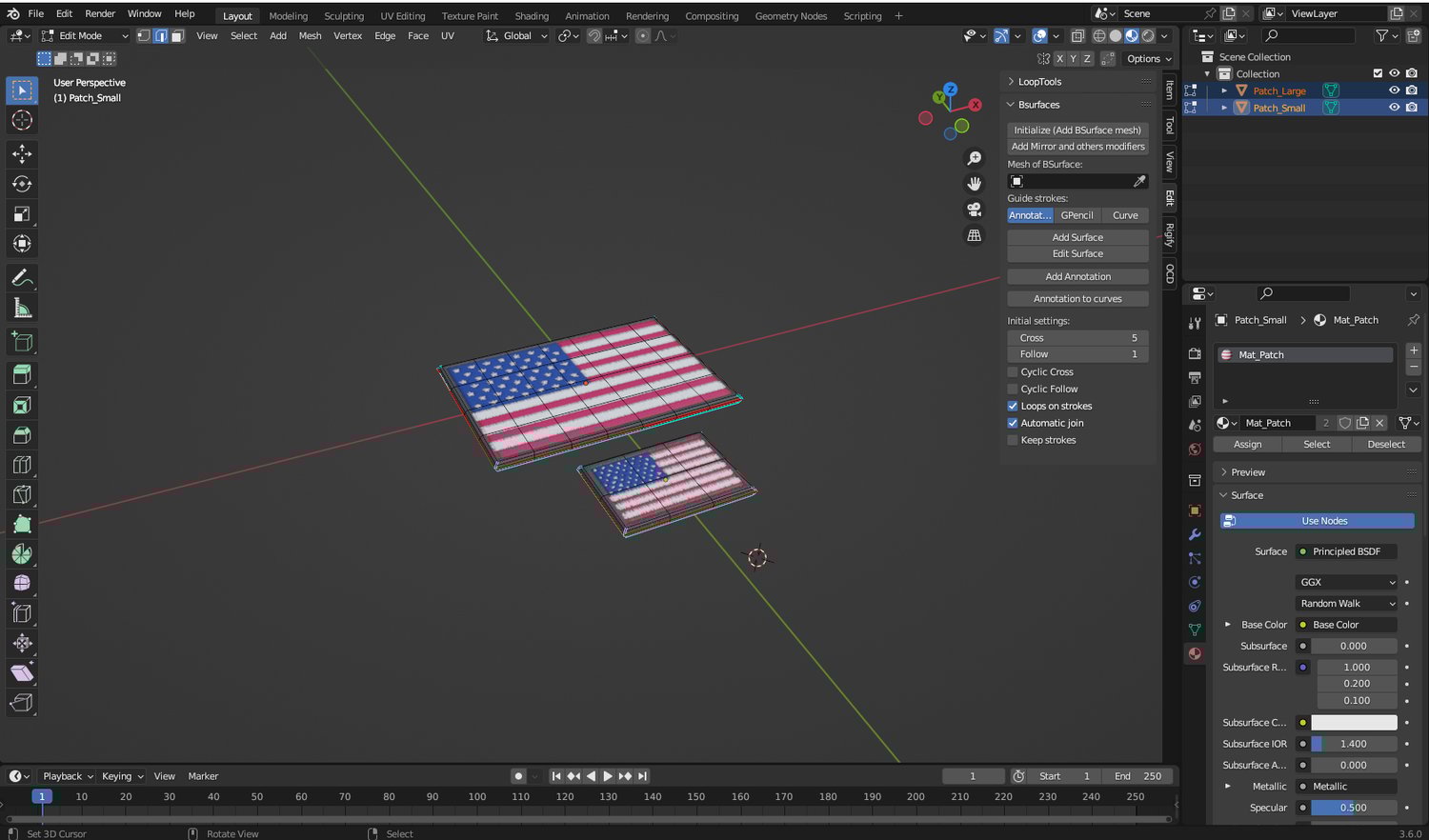Image resolution: width=1429 pixels, height=840 pixels.
Task: Open the Render menu
Action: 100,13
